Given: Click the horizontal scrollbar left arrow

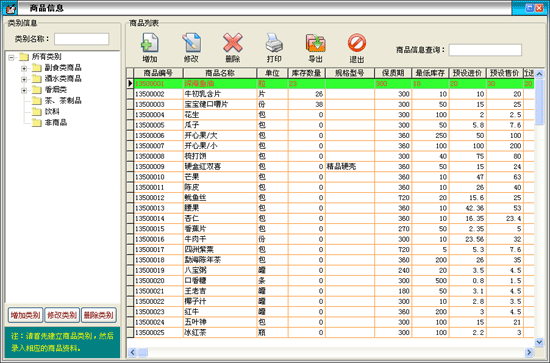Looking at the screenshot, I should click(132, 352).
